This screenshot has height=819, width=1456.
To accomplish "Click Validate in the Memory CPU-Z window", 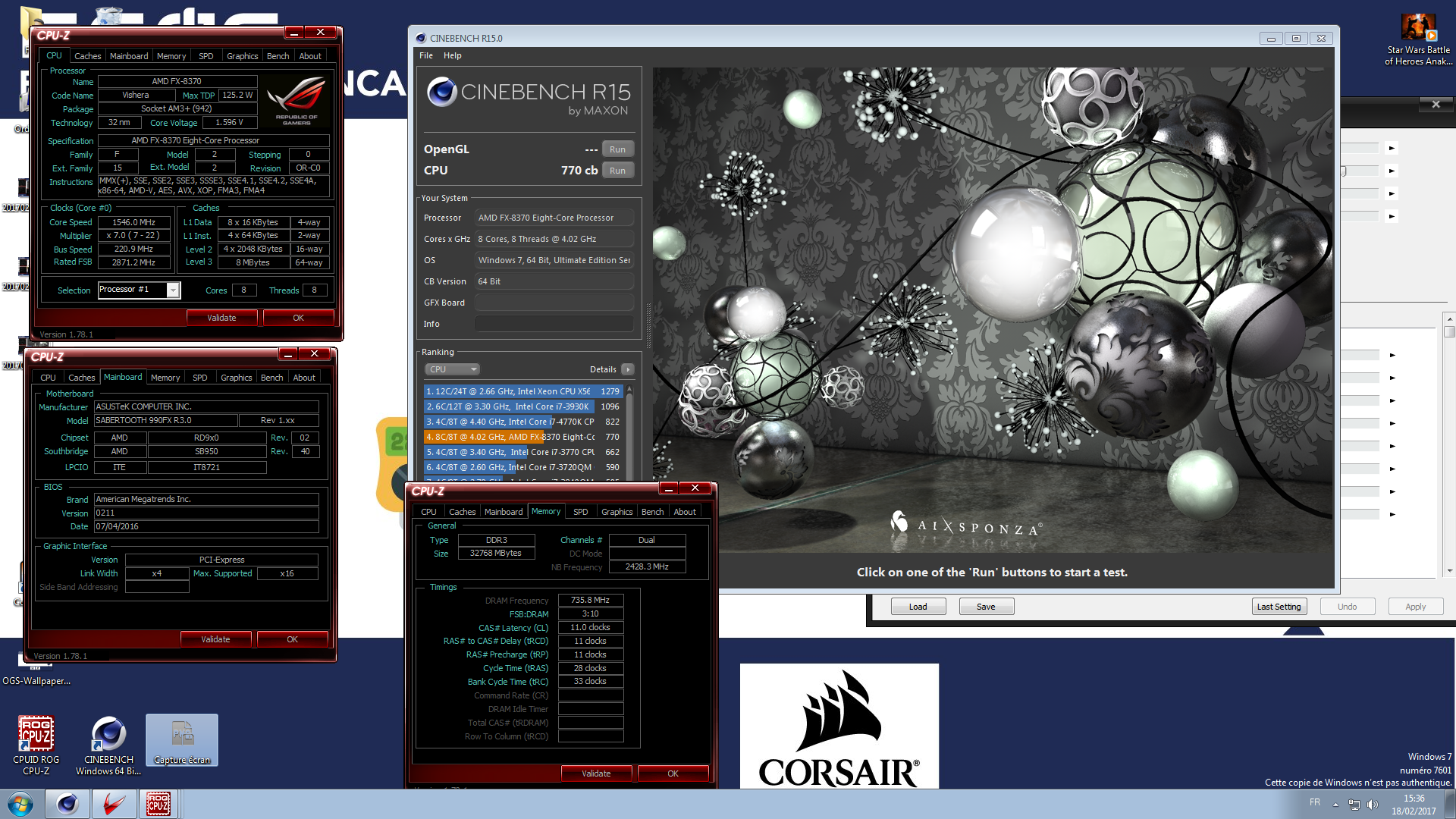I will 596,773.
